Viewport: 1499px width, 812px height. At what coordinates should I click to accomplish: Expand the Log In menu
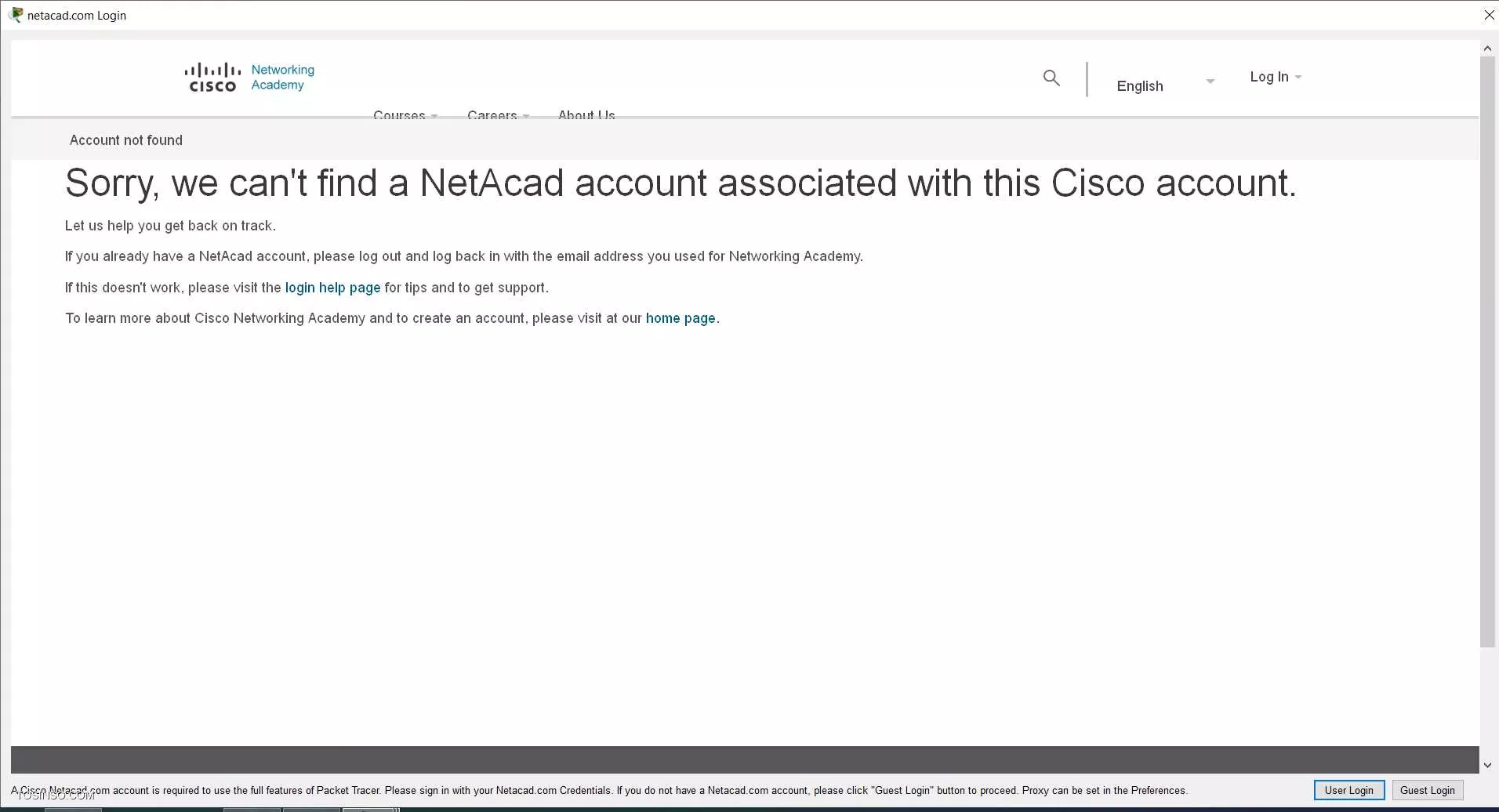click(x=1276, y=77)
